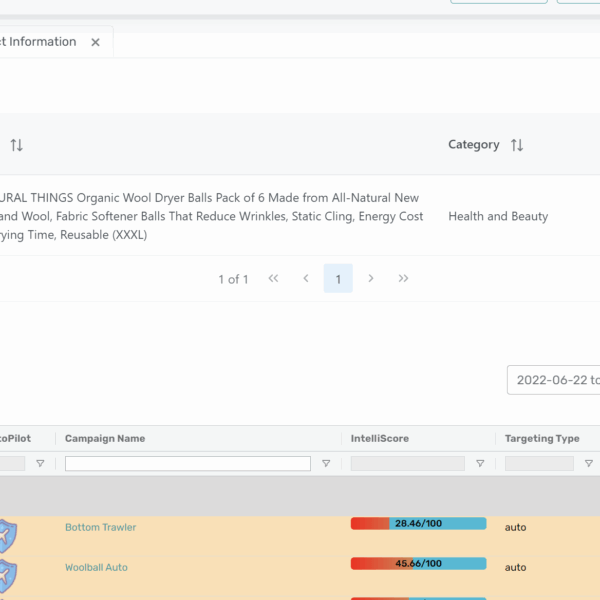The width and height of the screenshot is (600, 600).
Task: Toggle the CoPilot shield for Bottom Trawler
Action: point(8,536)
